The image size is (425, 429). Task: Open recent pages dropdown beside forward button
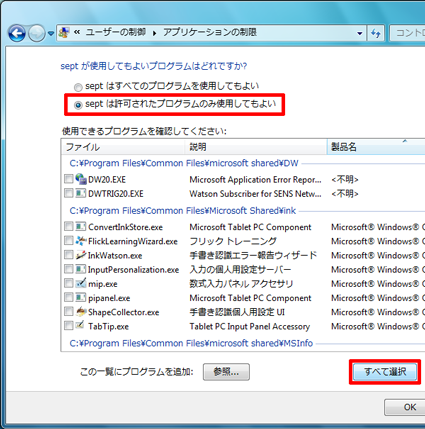click(51, 33)
